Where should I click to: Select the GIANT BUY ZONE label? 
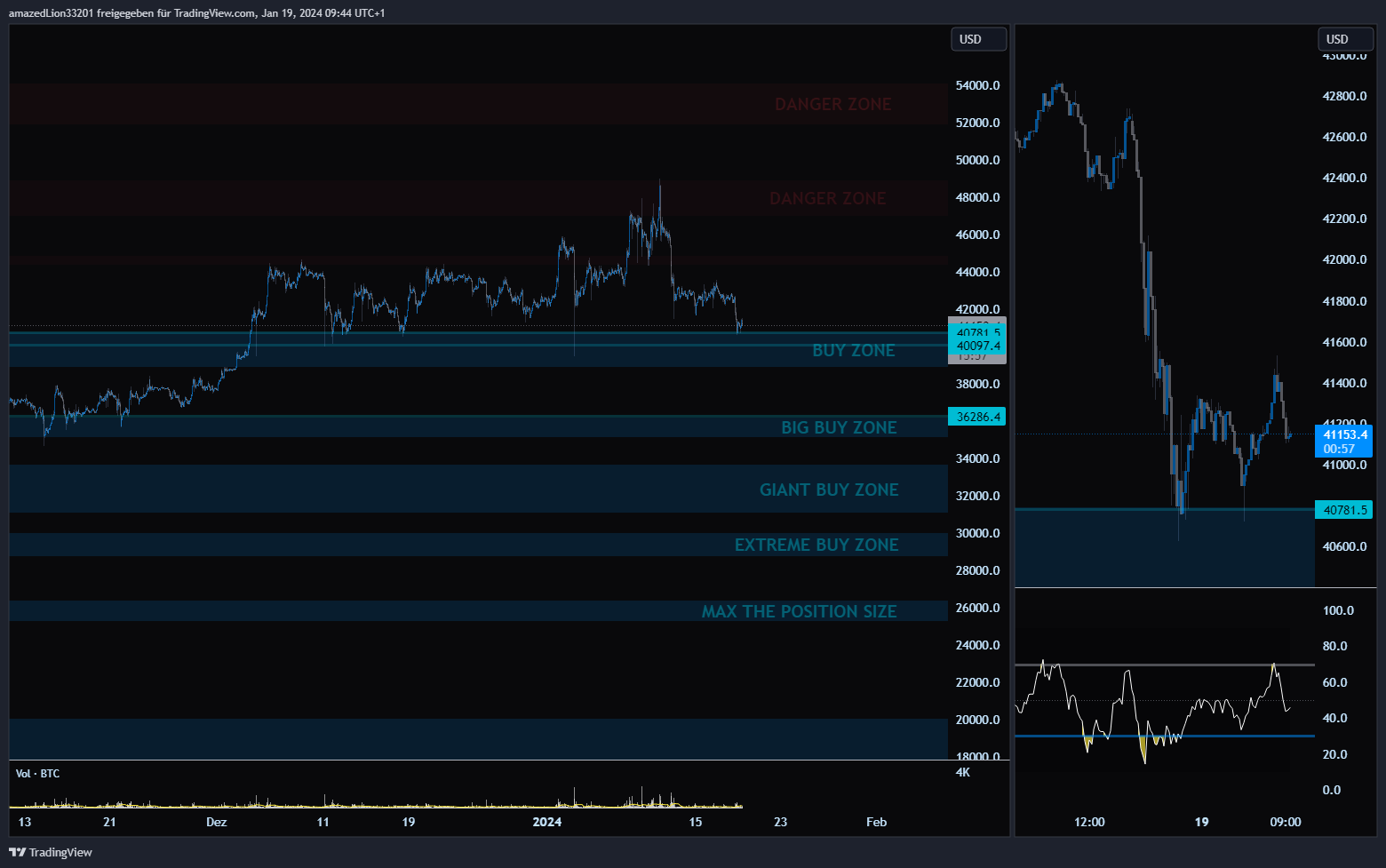(x=829, y=490)
